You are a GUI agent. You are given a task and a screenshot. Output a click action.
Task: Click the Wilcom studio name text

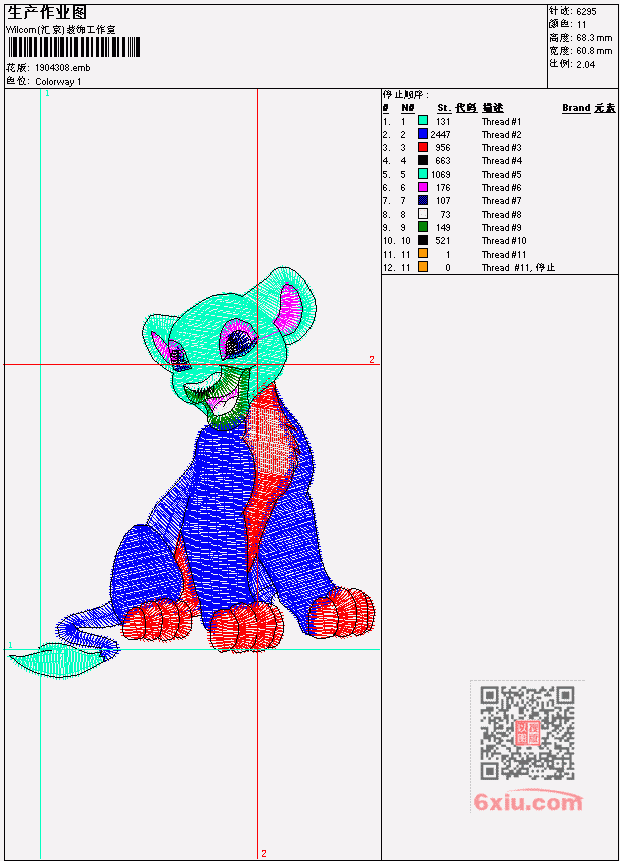[60, 30]
